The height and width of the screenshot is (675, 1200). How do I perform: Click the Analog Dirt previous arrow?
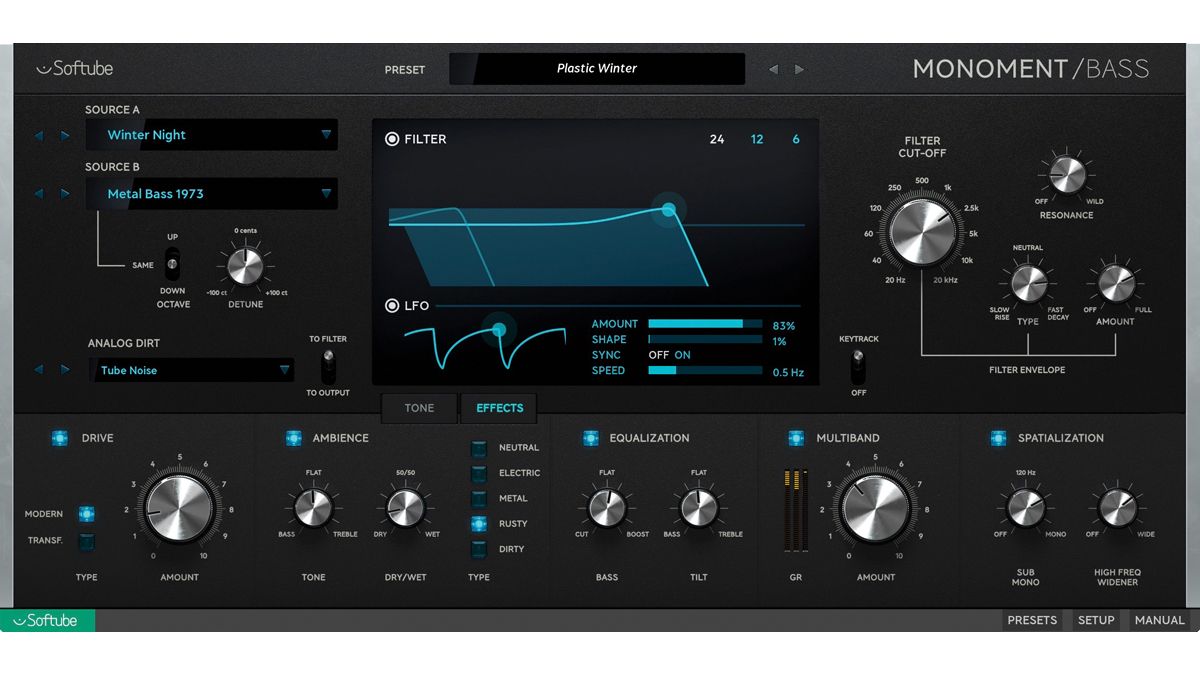(x=39, y=370)
